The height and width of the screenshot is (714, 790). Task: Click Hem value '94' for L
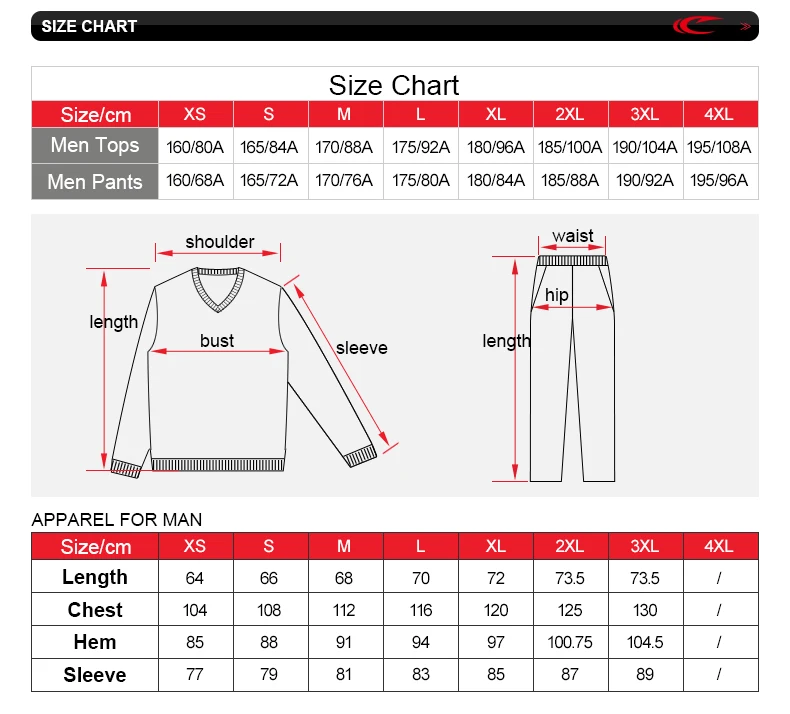click(421, 642)
